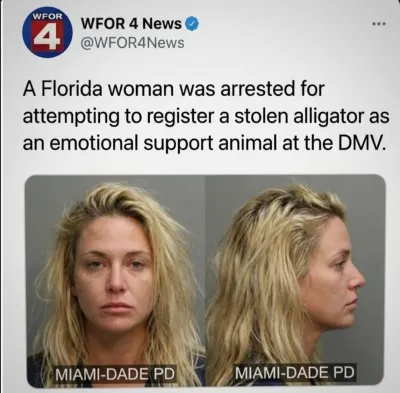Click the seam between the two photos

tap(205, 281)
